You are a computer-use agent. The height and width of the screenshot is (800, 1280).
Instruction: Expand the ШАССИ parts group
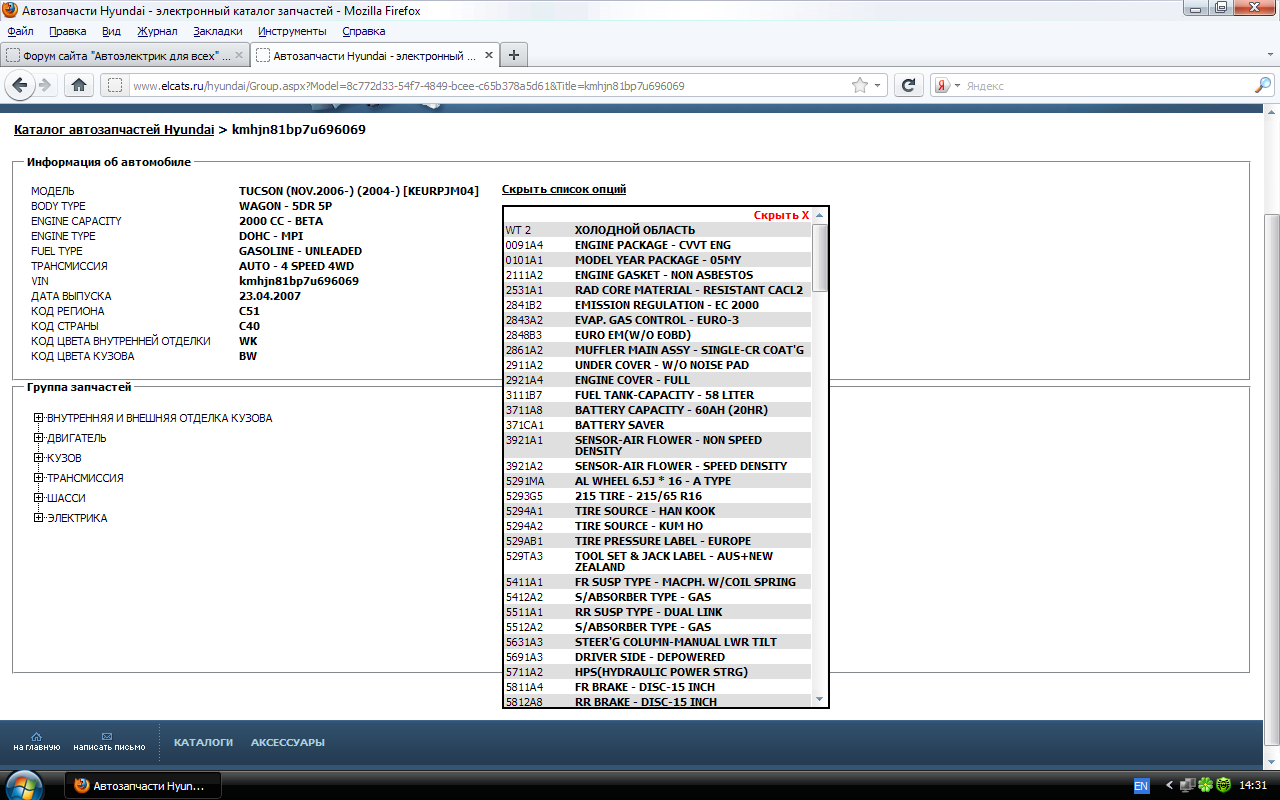[39, 498]
